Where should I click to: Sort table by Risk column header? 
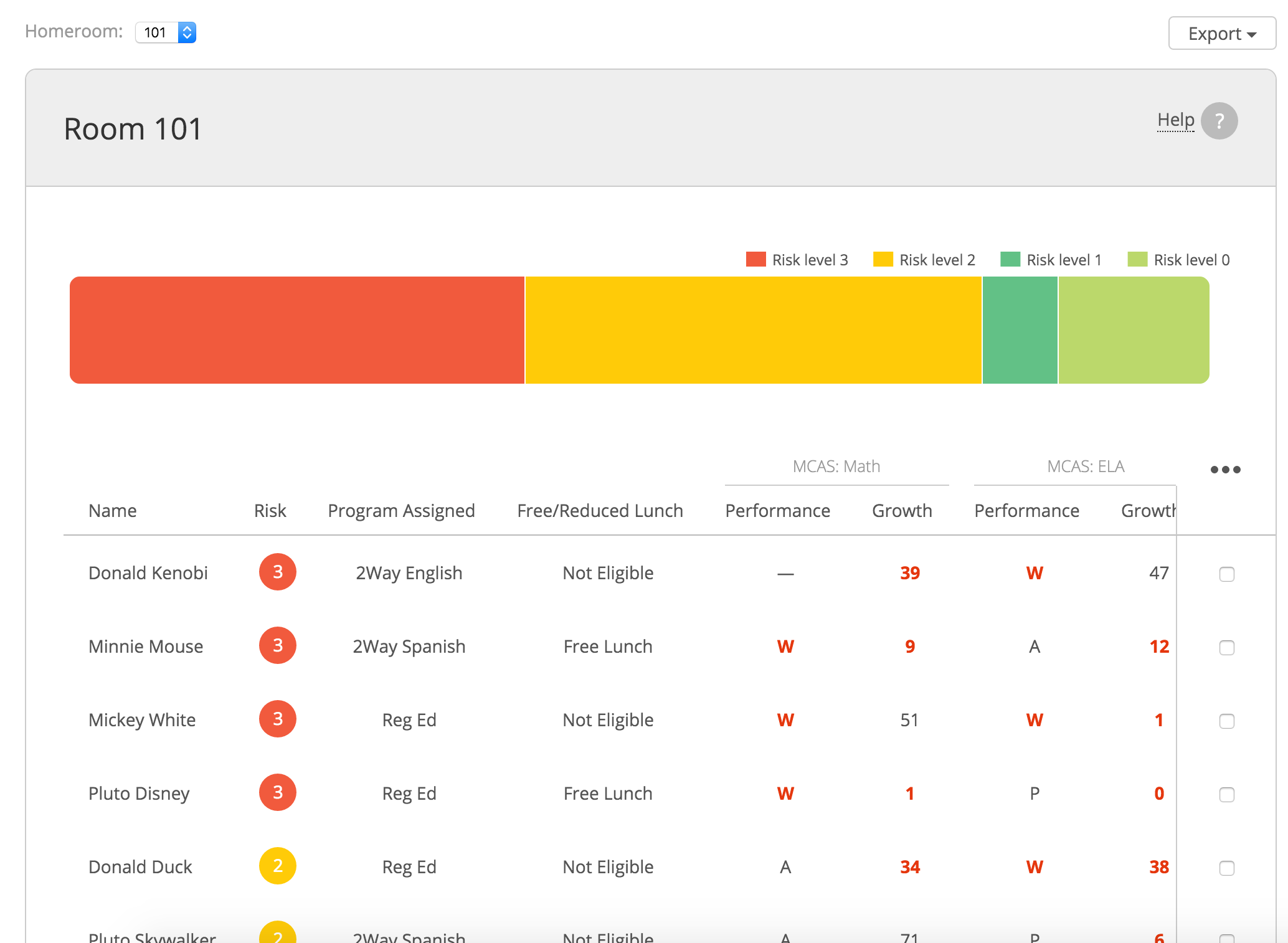(270, 511)
